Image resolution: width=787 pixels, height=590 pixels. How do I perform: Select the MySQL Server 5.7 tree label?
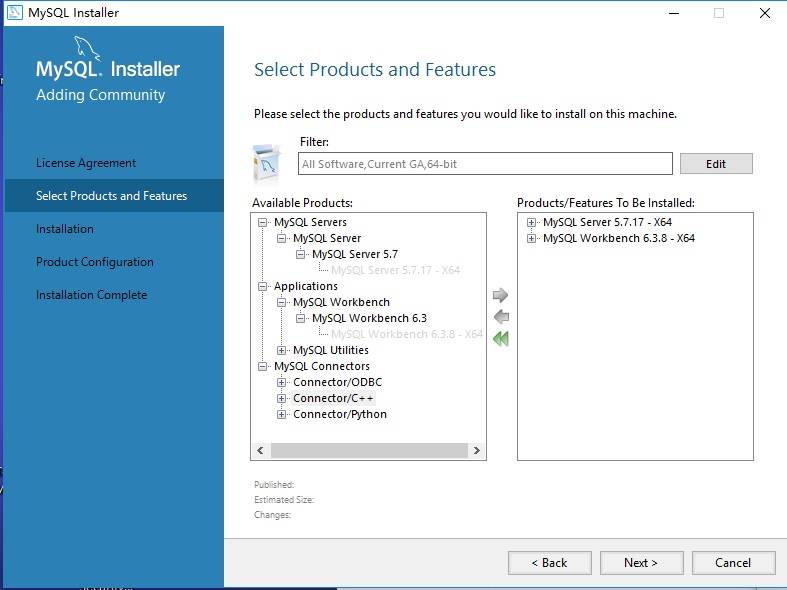tap(355, 254)
